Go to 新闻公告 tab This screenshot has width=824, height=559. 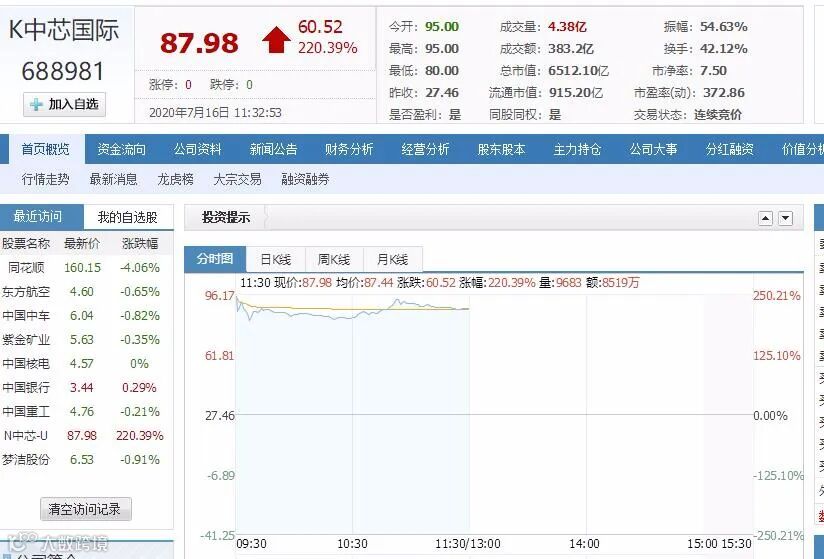pyautogui.click(x=273, y=149)
